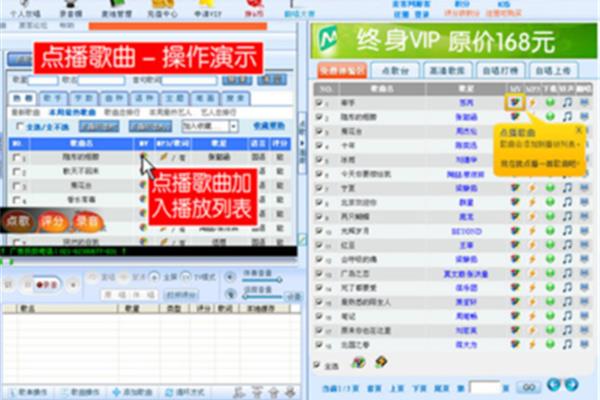600x400 pixels.
Task: Click the 尾页 last-page link
Action: coord(442,389)
